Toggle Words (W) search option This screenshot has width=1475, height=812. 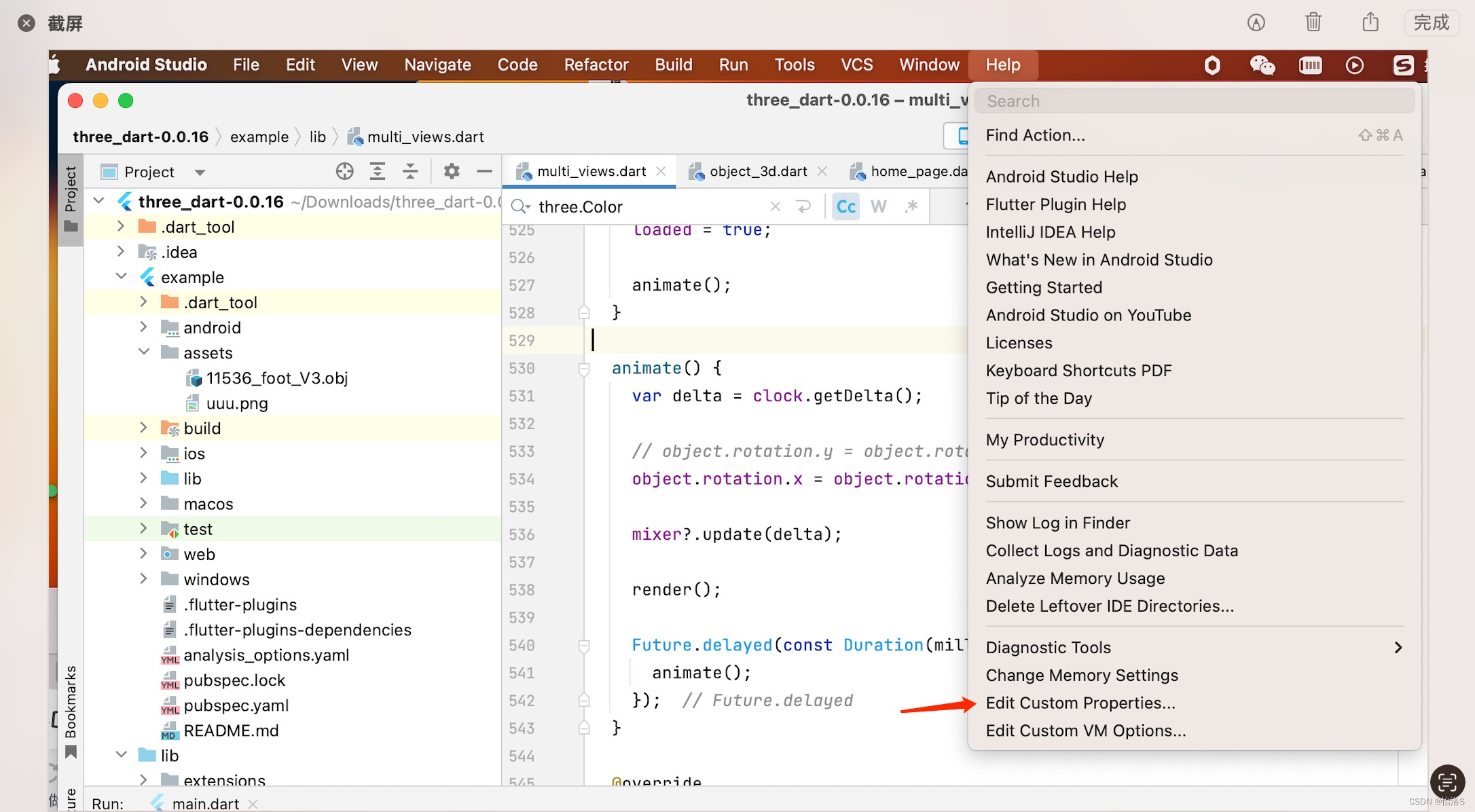pyautogui.click(x=878, y=207)
